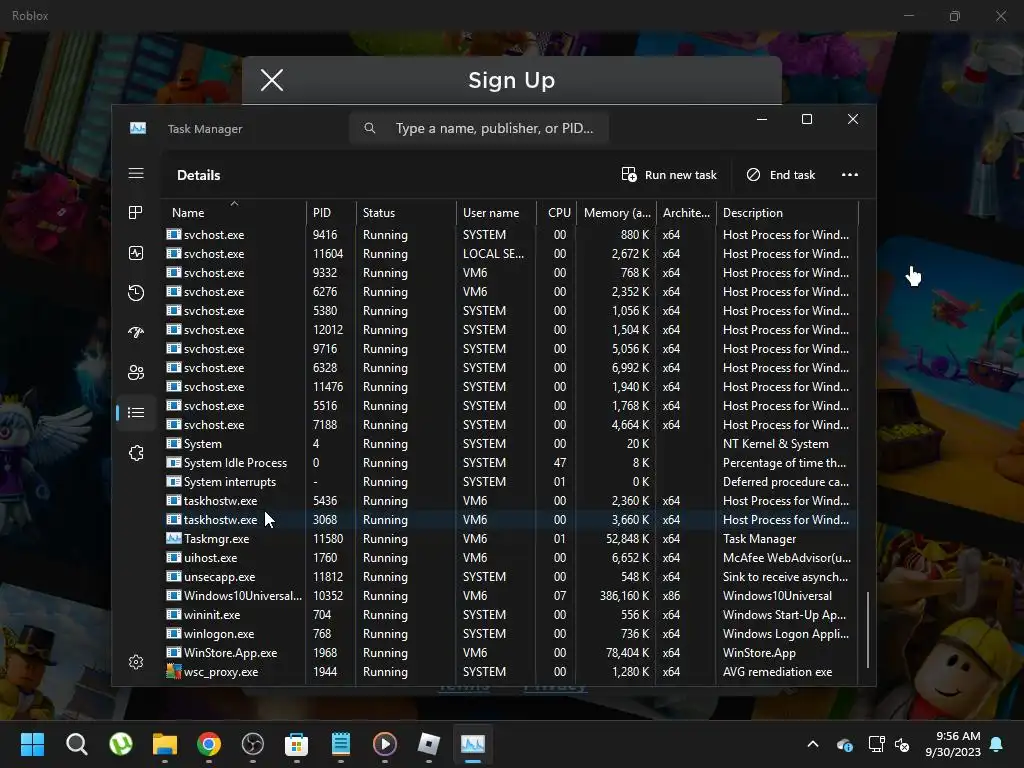Viewport: 1024px width, 768px height.
Task: Click the Task Manager taskbar icon
Action: pos(473,744)
